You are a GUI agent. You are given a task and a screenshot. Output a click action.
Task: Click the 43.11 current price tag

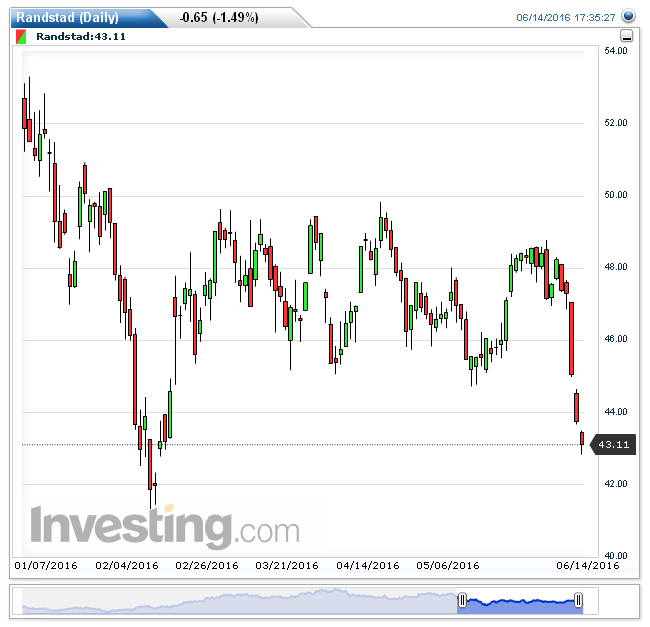coord(613,445)
